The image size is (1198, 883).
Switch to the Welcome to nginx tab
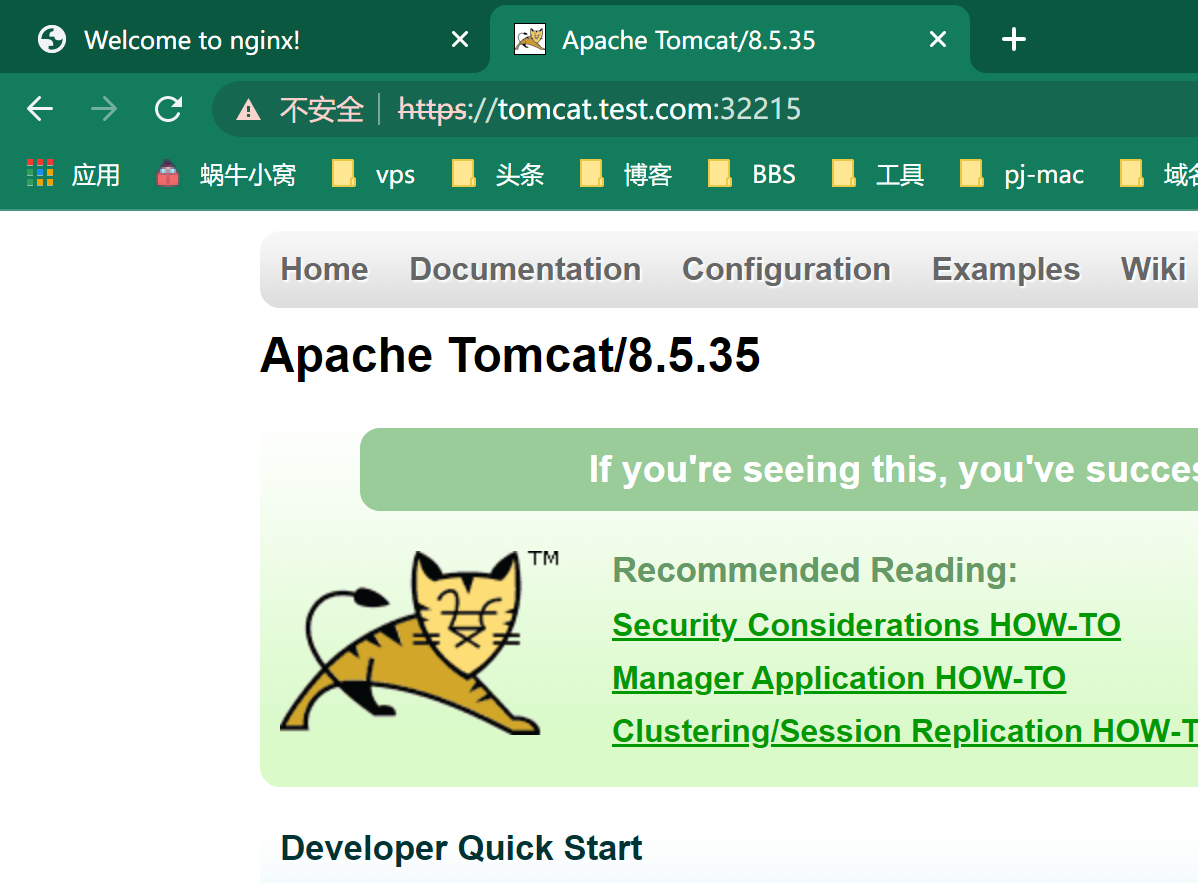click(x=192, y=40)
